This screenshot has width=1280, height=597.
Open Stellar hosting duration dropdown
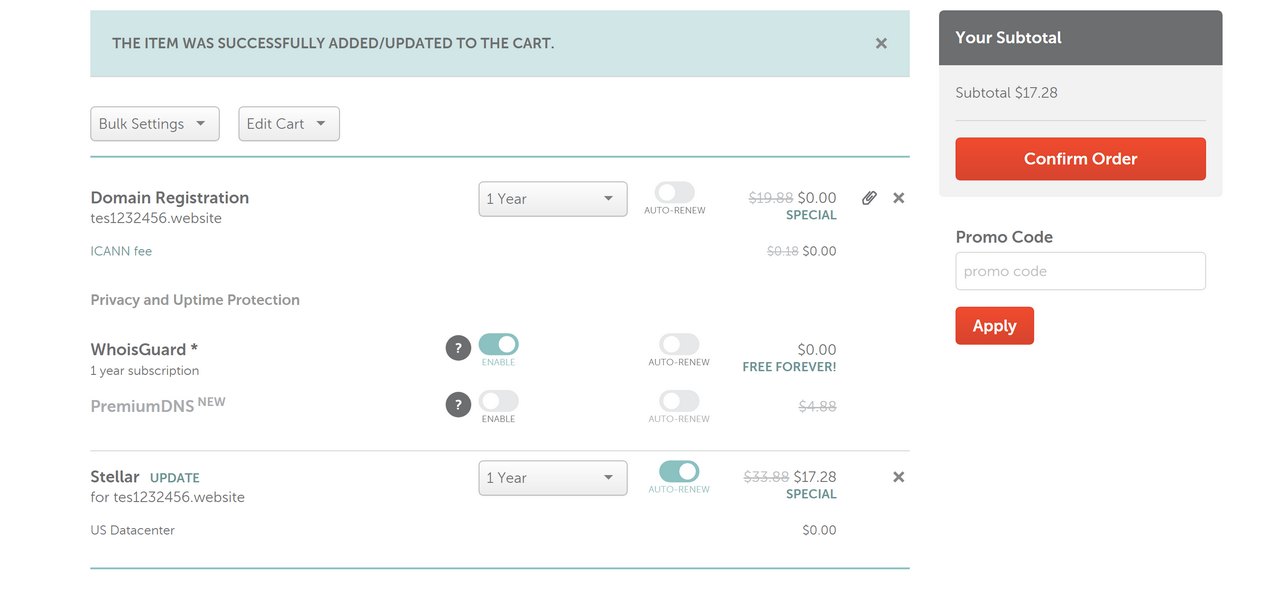click(552, 478)
